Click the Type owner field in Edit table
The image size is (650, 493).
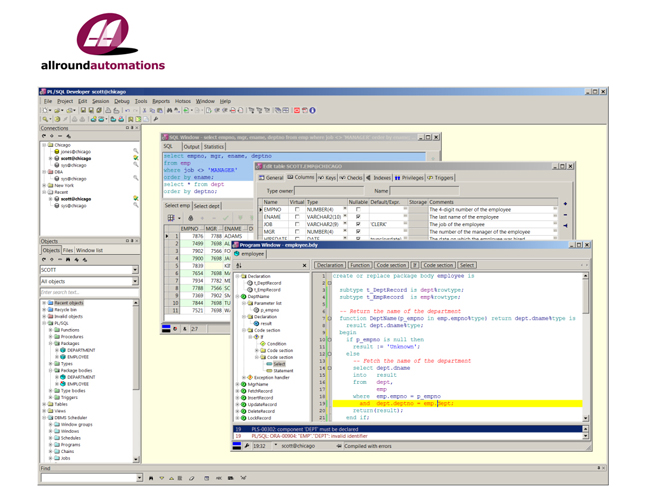[329, 191]
